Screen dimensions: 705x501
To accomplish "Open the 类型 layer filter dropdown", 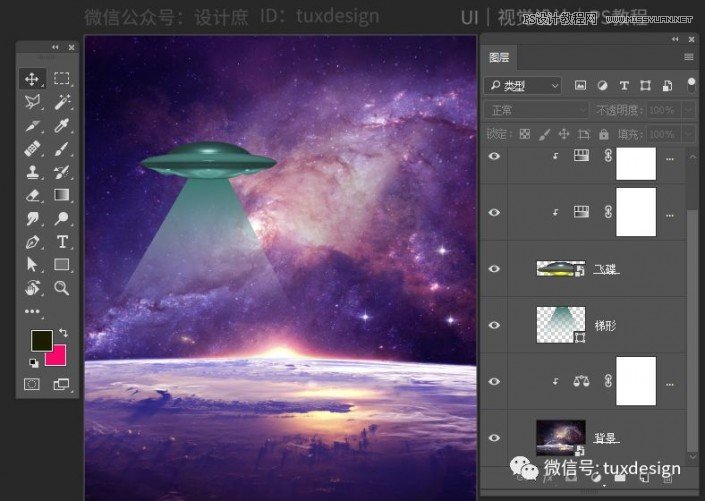I will coord(523,85).
